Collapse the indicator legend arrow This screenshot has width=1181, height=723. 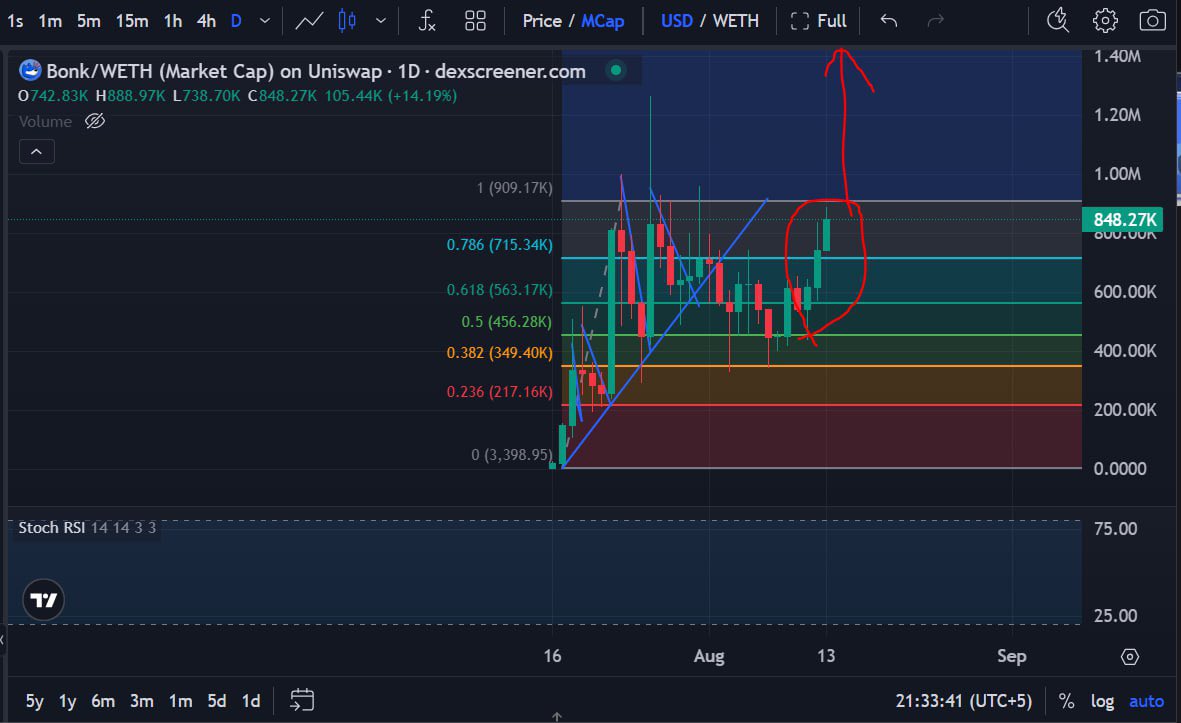(36, 152)
